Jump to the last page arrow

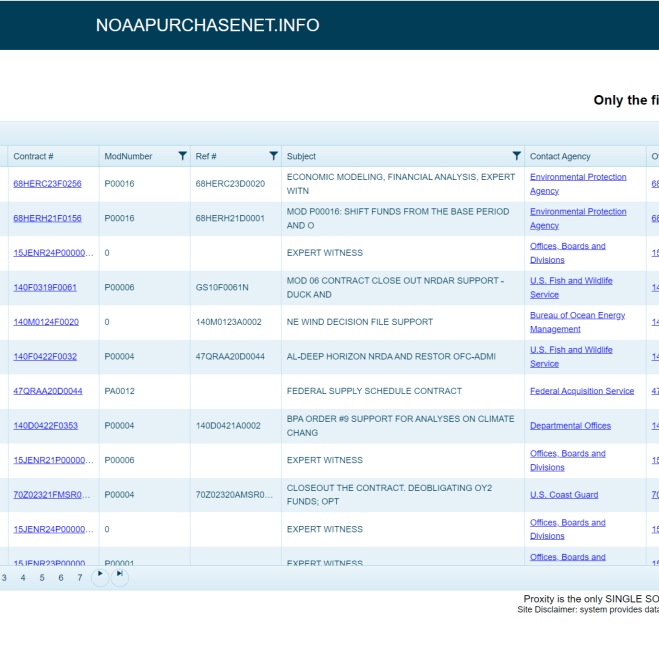[x=120, y=577]
